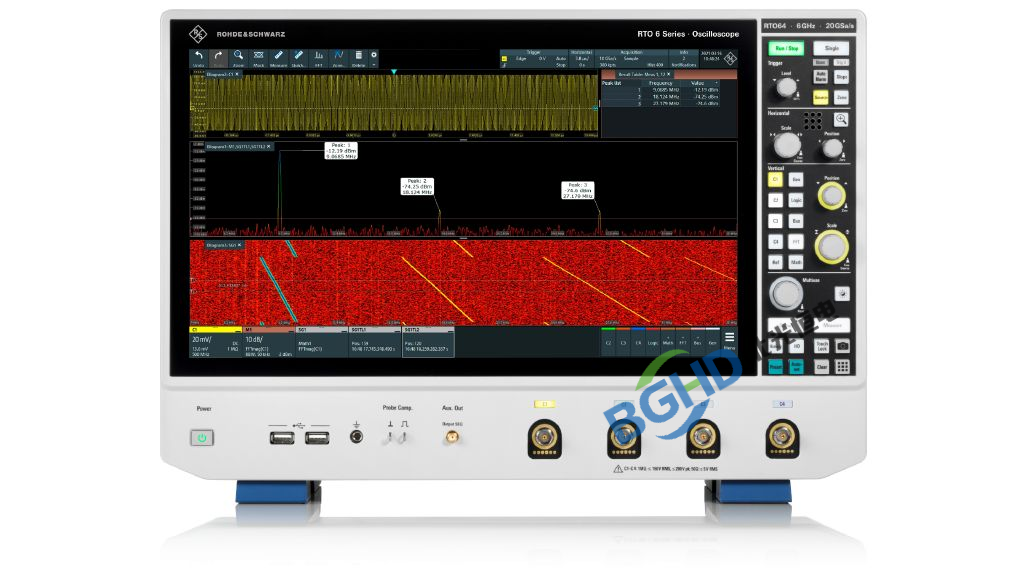Click the camera screenshot key
Viewport: 1024px width, 576px height.
(842, 345)
